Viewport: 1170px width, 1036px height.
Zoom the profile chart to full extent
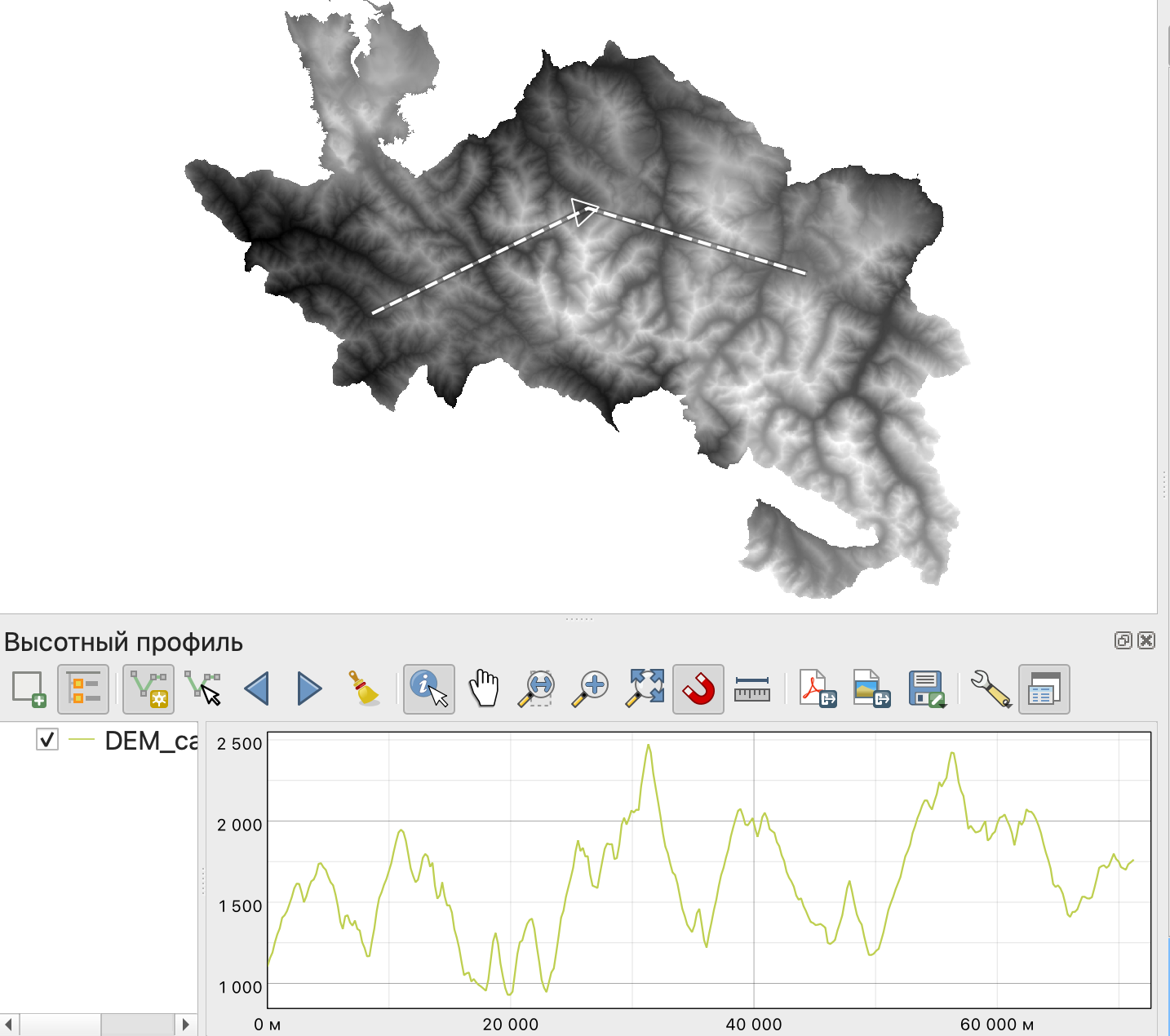pyautogui.click(x=645, y=689)
